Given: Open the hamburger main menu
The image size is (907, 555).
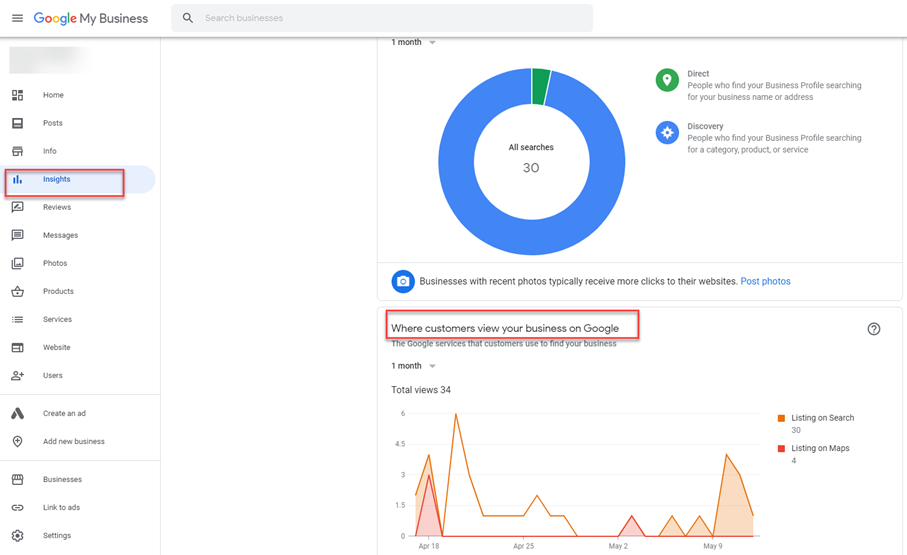Looking at the screenshot, I should pos(17,18).
